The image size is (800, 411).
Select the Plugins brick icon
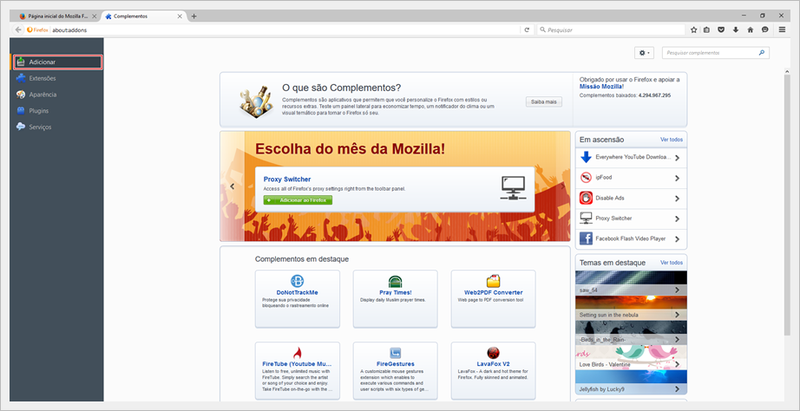20,111
